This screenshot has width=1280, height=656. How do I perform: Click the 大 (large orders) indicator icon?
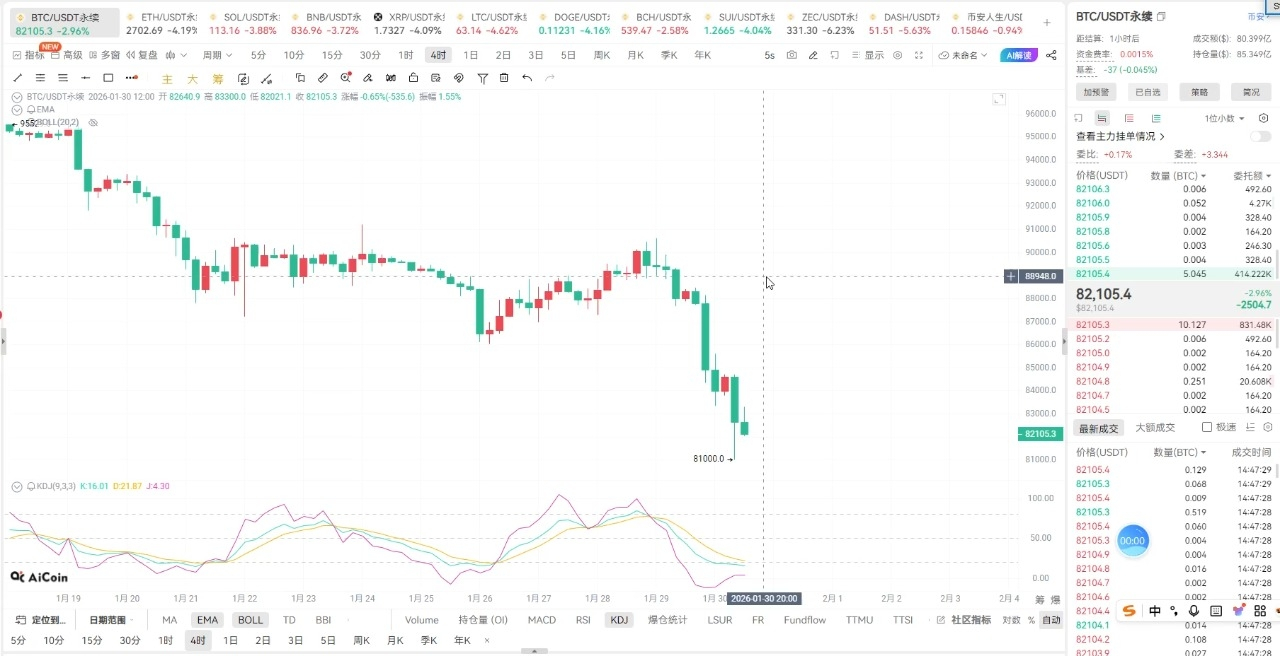click(192, 79)
